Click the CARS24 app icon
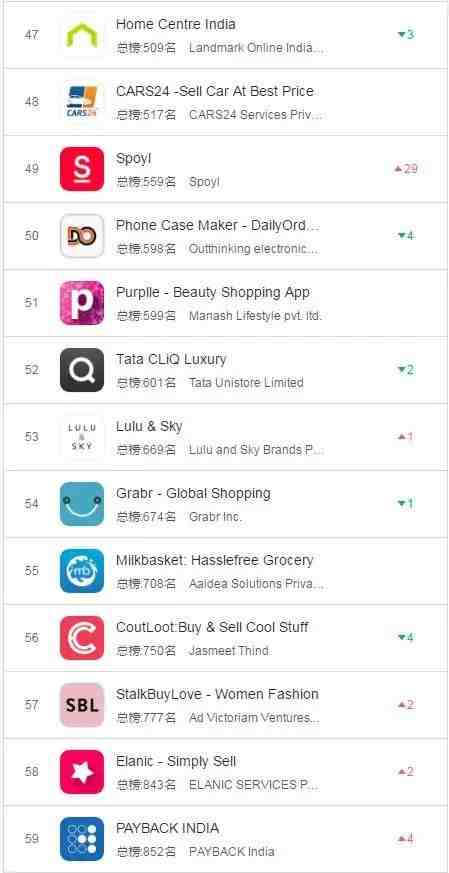The height and width of the screenshot is (873, 449). click(x=82, y=102)
